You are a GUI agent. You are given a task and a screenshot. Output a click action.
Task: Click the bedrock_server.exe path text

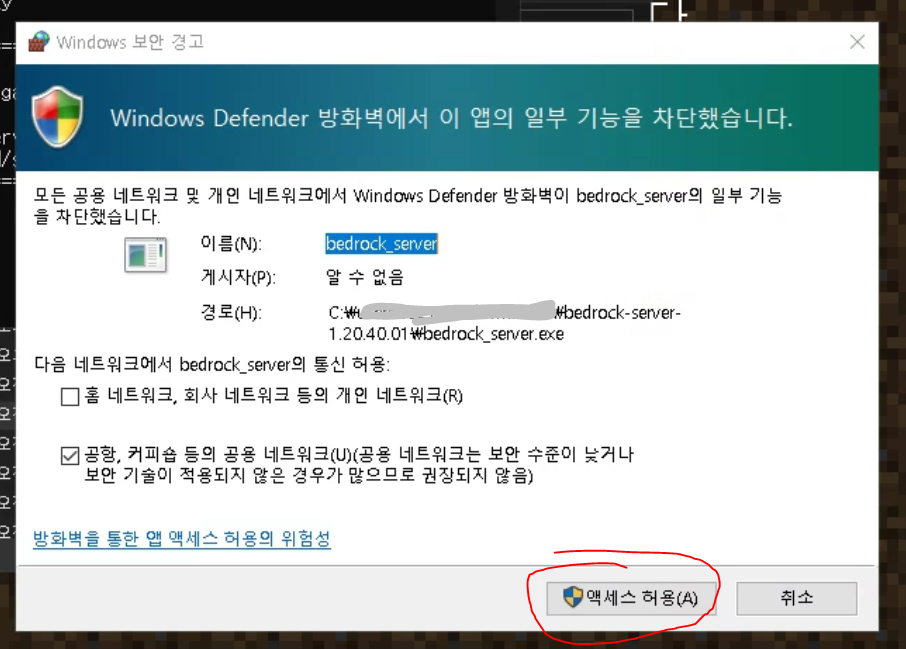click(504, 323)
